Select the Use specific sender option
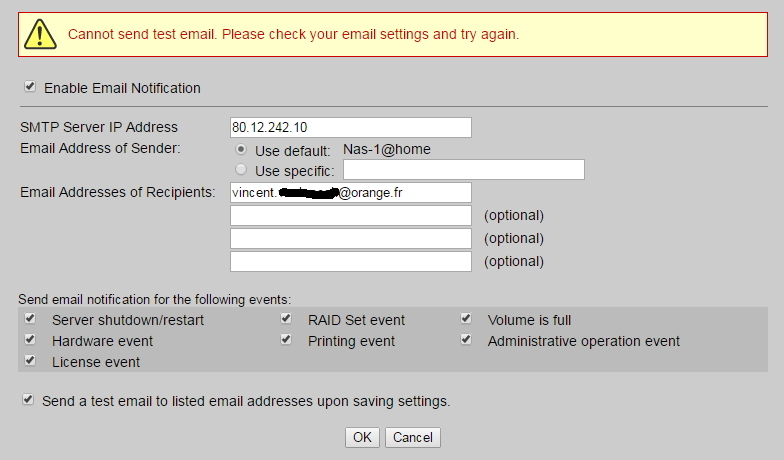Image resolution: width=784 pixels, height=460 pixels. [x=241, y=170]
